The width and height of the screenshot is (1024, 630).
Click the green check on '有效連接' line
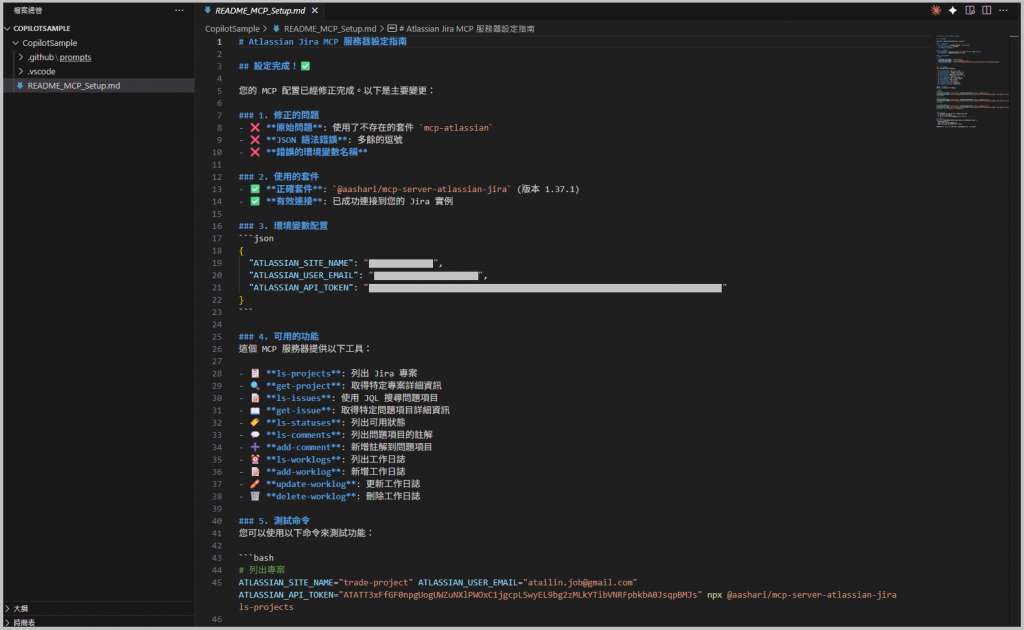(x=255, y=201)
